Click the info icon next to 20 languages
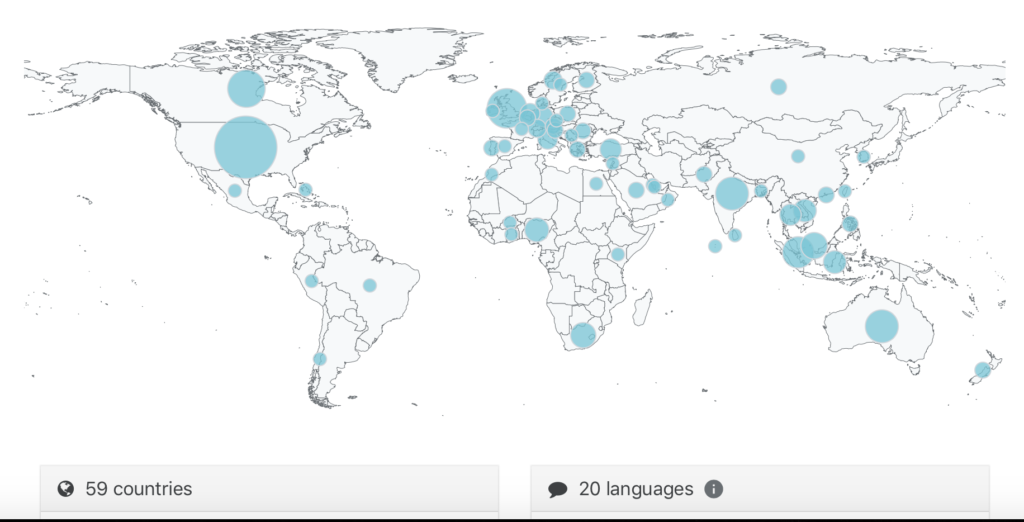The height and width of the screenshot is (522, 1024). (x=713, y=489)
